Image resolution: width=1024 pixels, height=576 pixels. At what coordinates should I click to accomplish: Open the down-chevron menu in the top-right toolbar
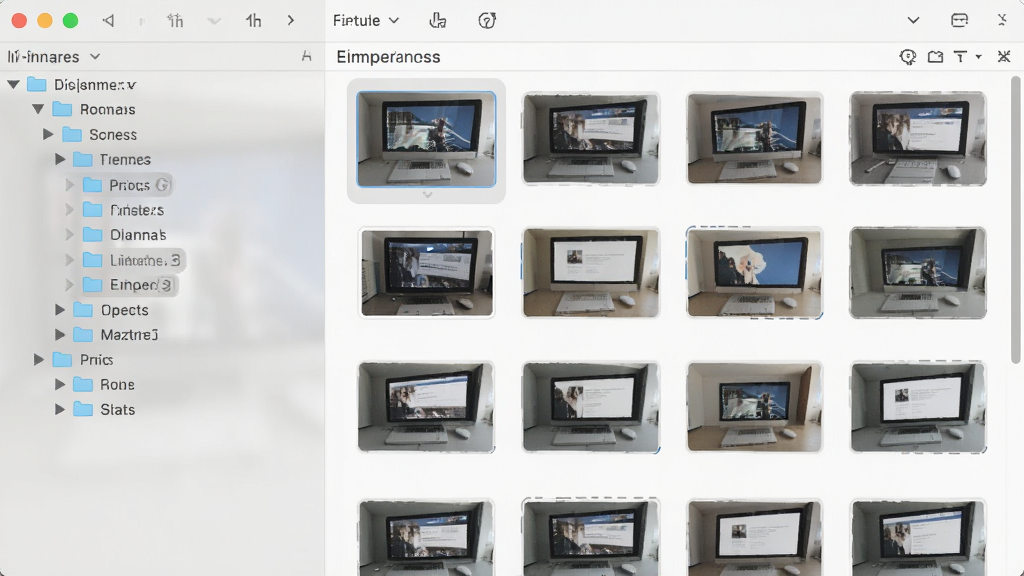914,20
